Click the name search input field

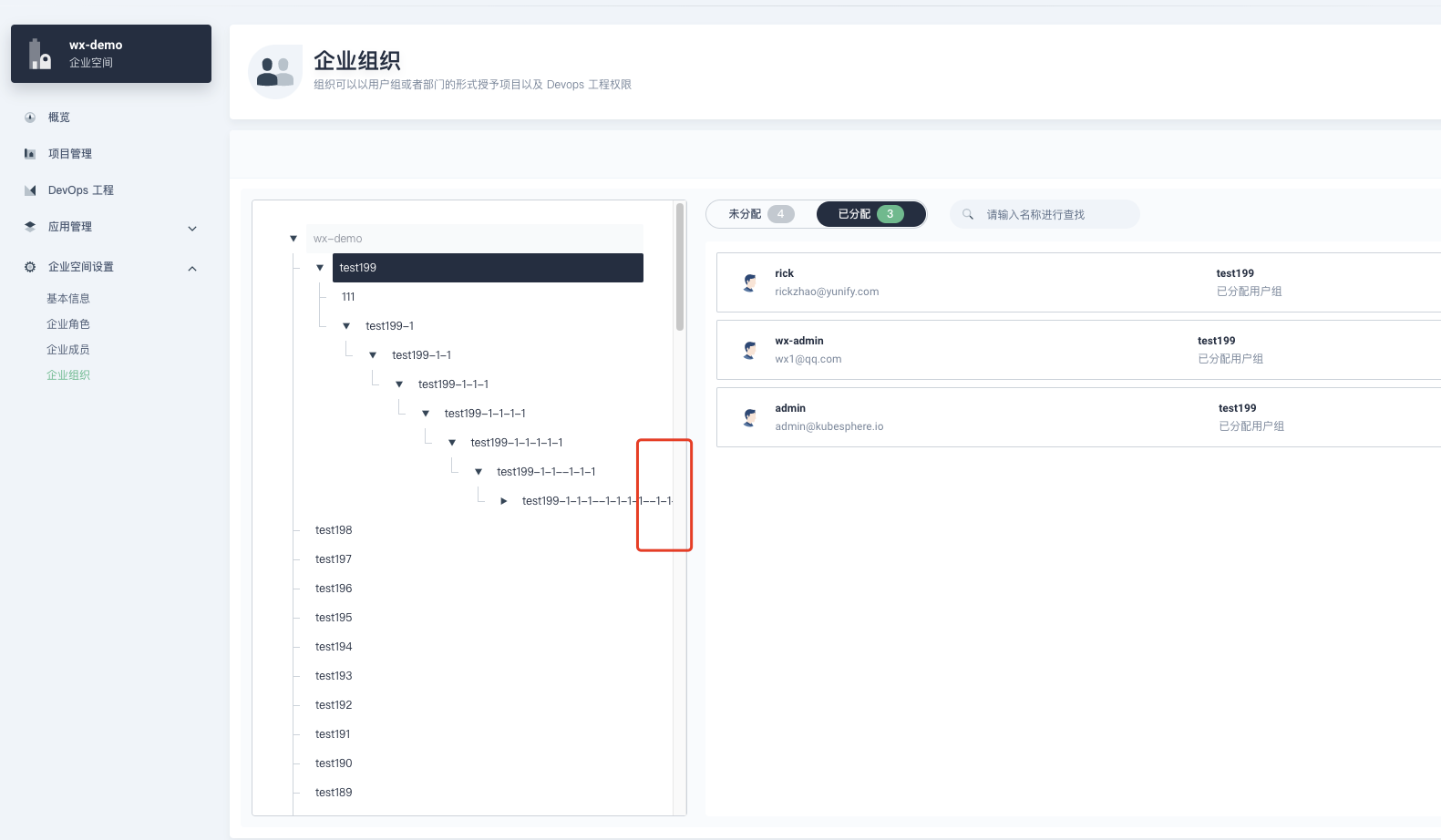1045,214
